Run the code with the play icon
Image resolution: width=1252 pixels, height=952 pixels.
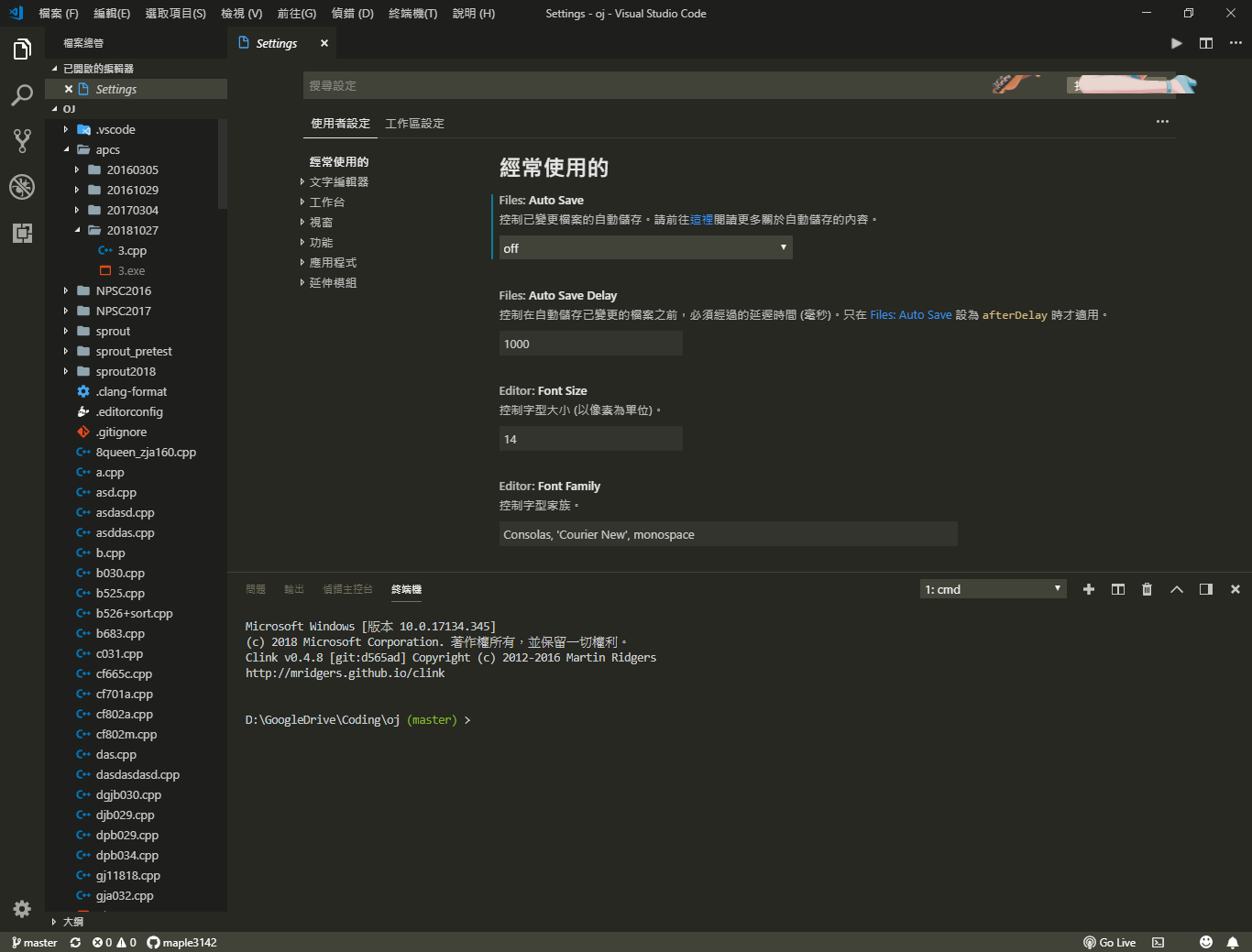pyautogui.click(x=1176, y=42)
